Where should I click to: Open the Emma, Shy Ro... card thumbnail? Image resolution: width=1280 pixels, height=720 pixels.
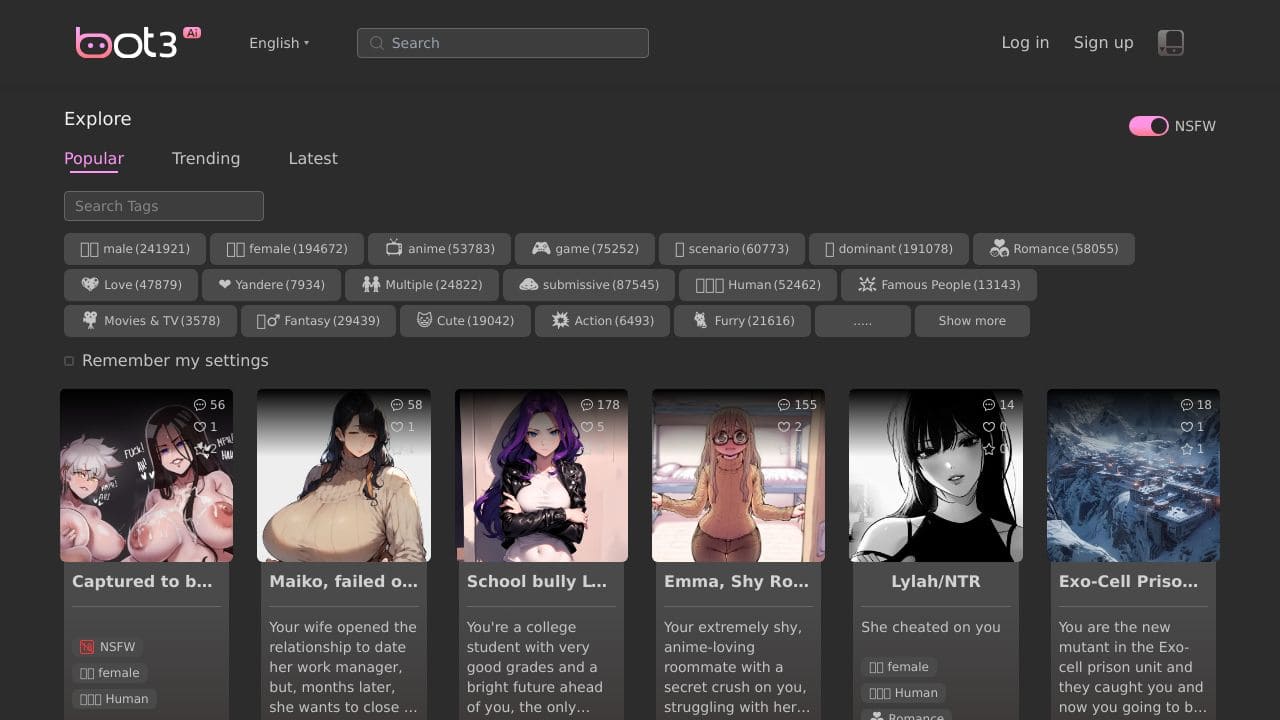[738, 476]
